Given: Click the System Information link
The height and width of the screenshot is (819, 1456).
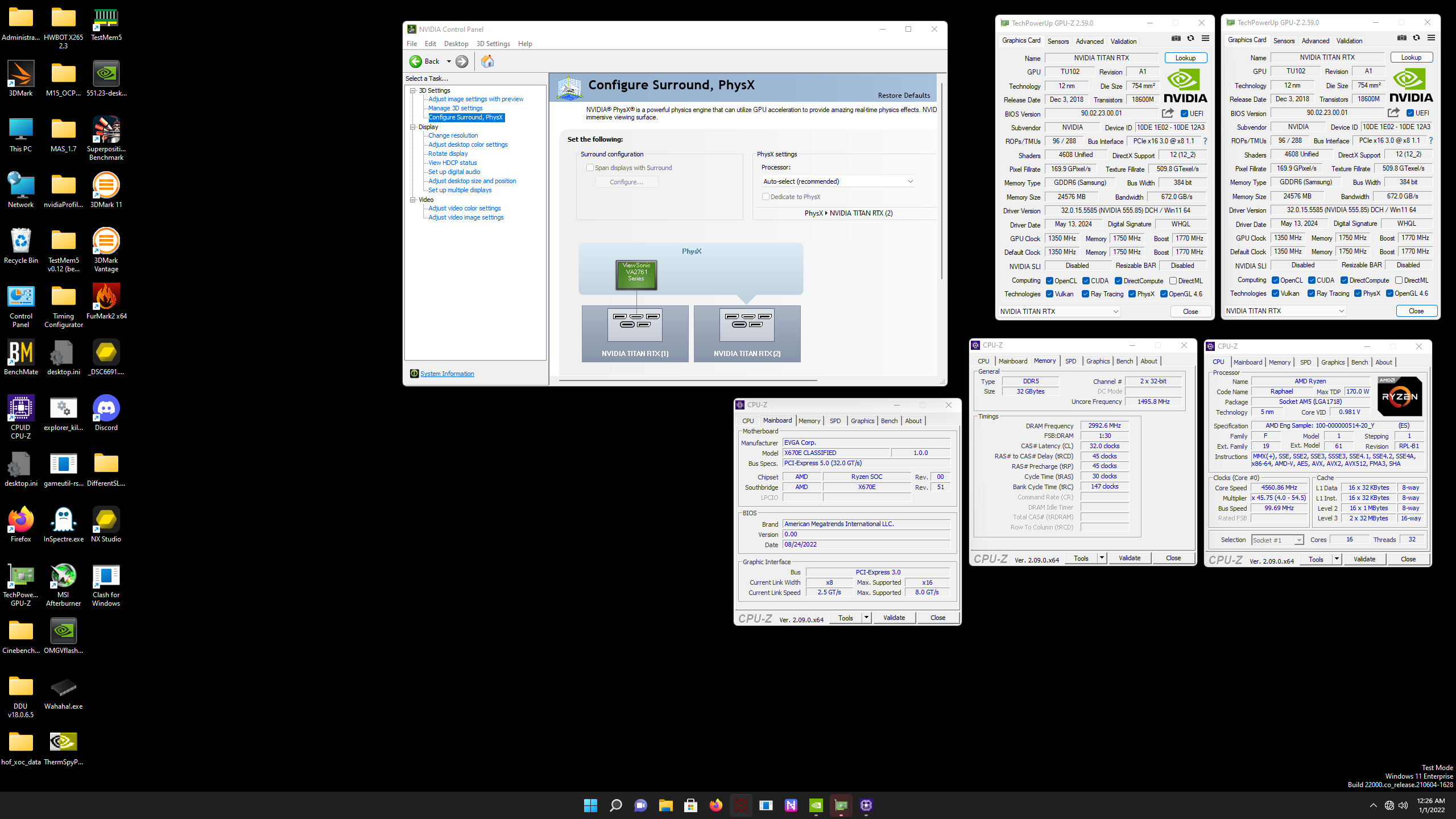Looking at the screenshot, I should (447, 374).
